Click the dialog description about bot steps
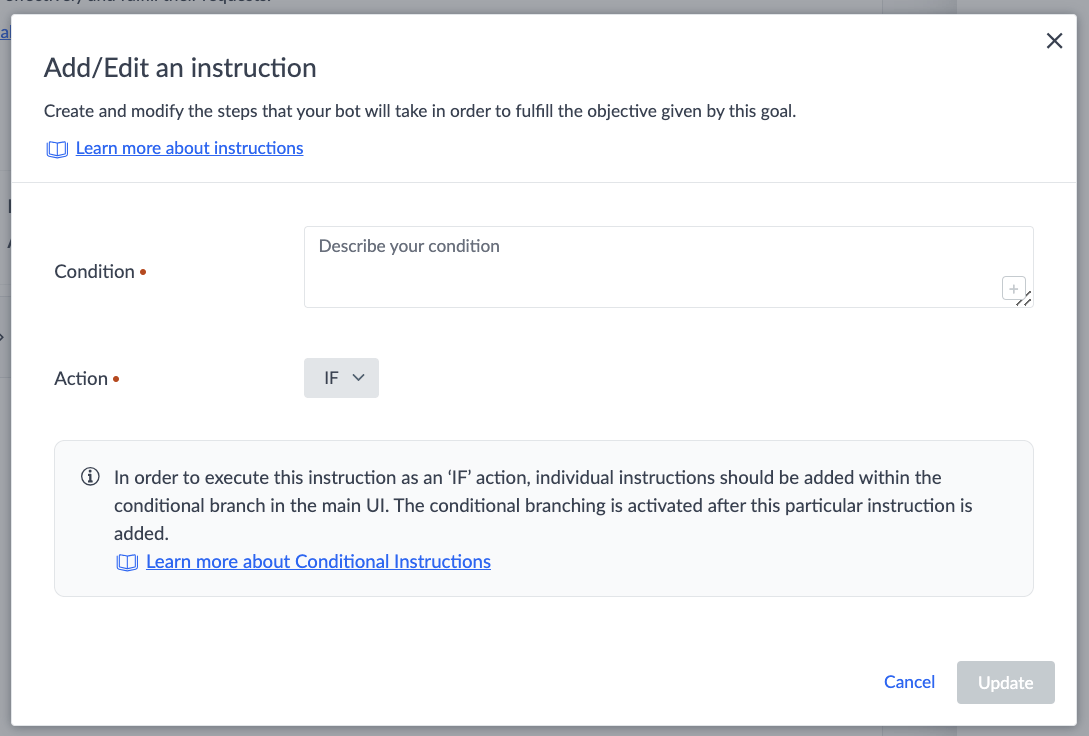The height and width of the screenshot is (736, 1089). (x=419, y=111)
